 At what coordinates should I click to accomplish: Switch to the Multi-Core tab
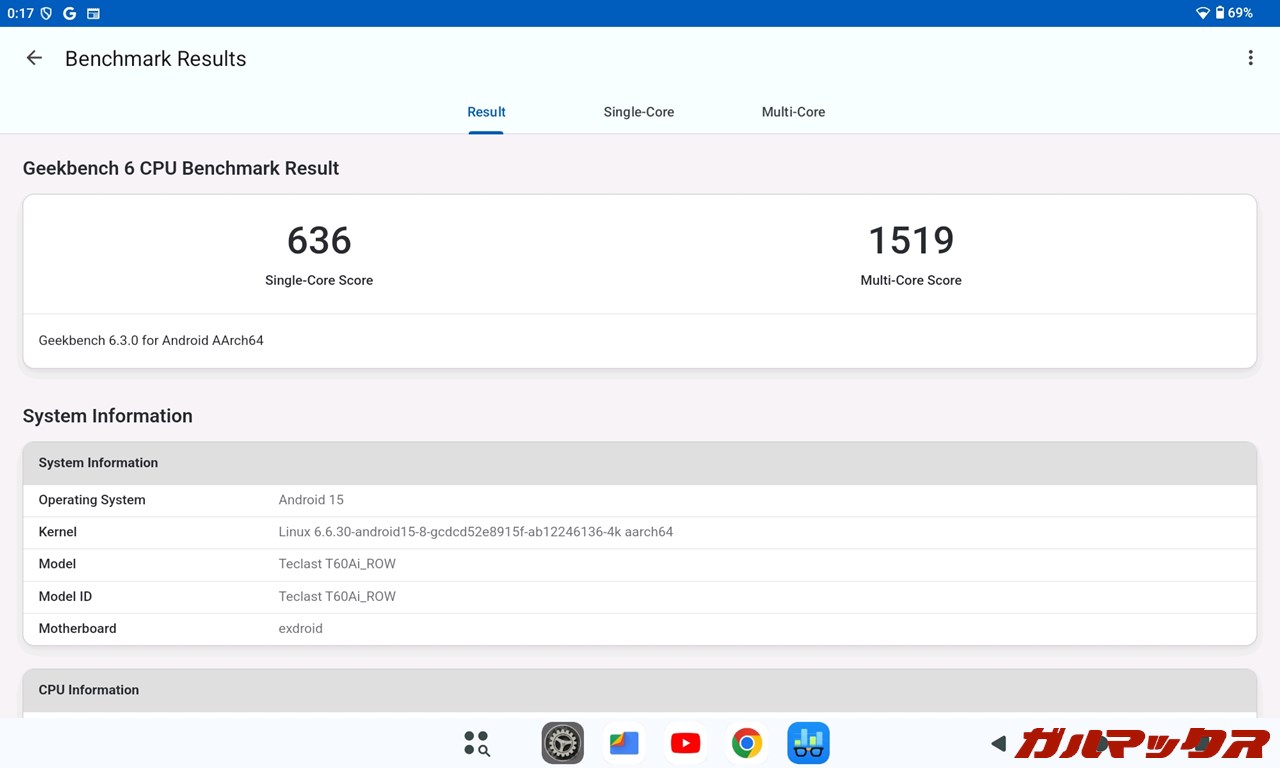point(793,111)
